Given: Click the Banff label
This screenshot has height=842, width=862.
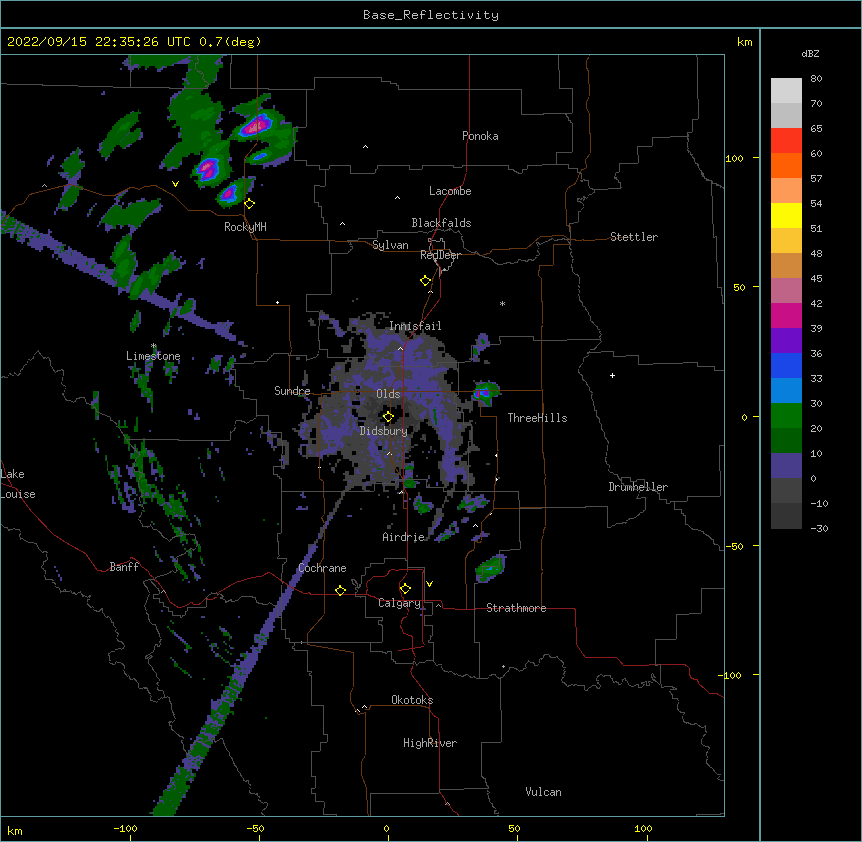Looking at the screenshot, I should point(124,567).
